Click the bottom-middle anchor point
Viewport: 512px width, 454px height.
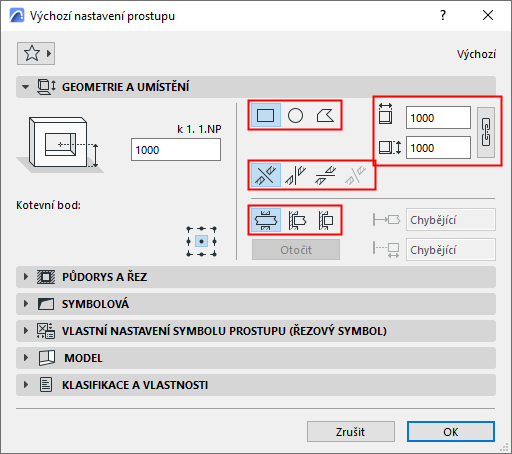point(201,254)
